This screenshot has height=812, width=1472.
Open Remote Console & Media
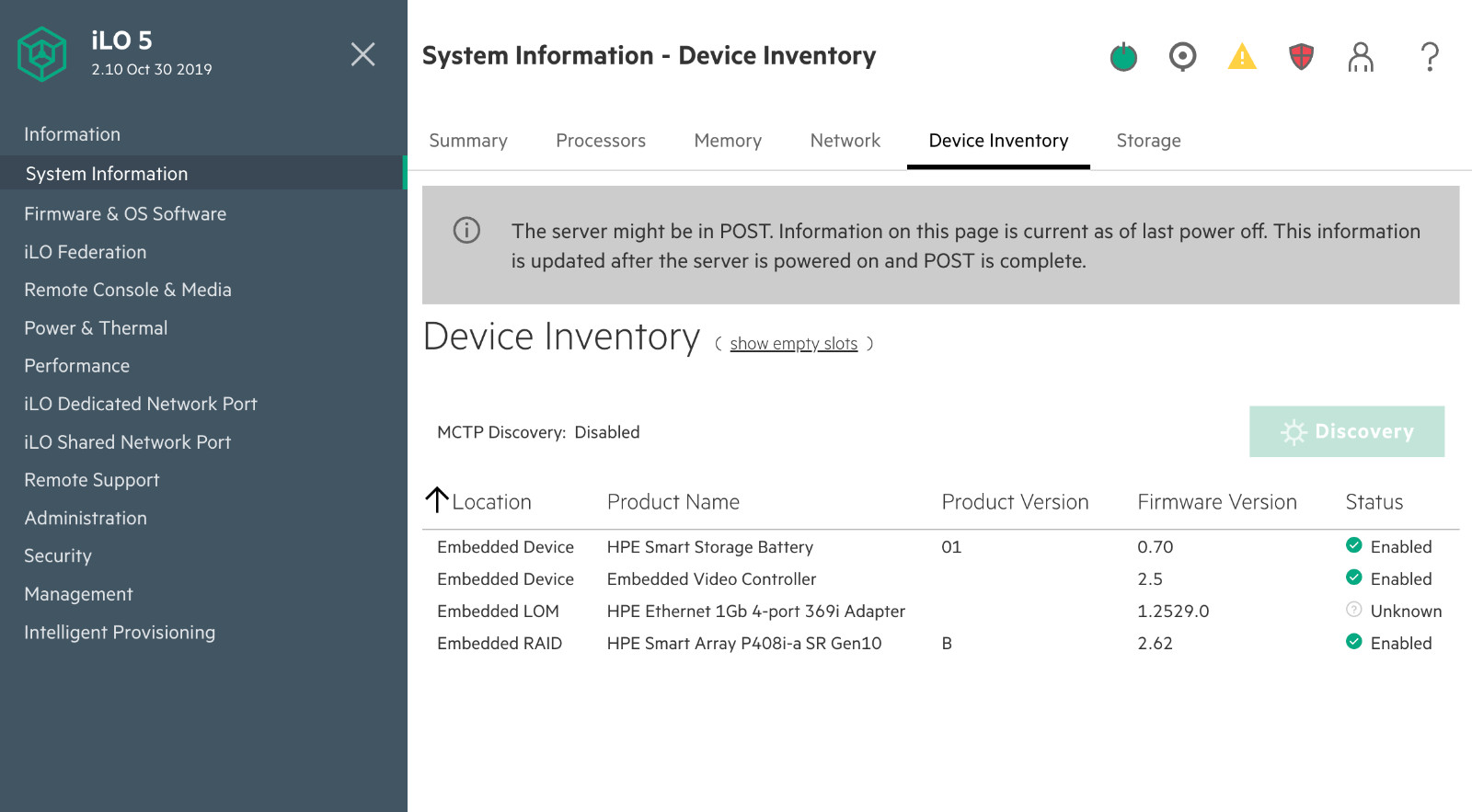128,290
